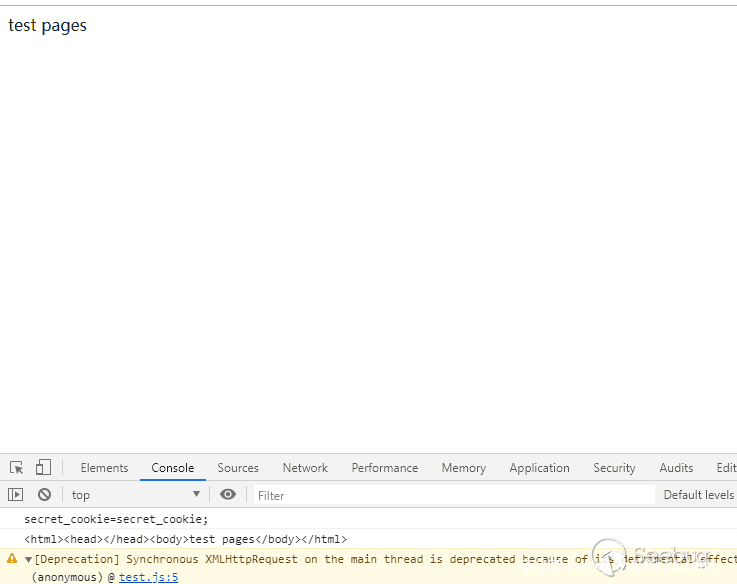Activate the inspect element picker icon
The width and height of the screenshot is (737, 584).
click(x=17, y=468)
